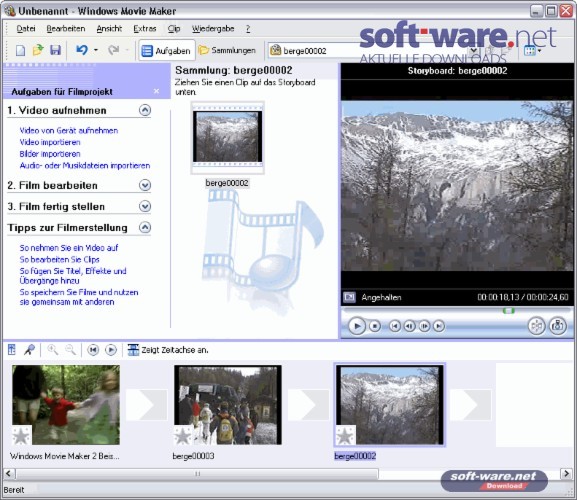577x500 pixels.
Task: Click the storyboard scrollbar right arrow
Action: pyautogui.click(x=566, y=474)
